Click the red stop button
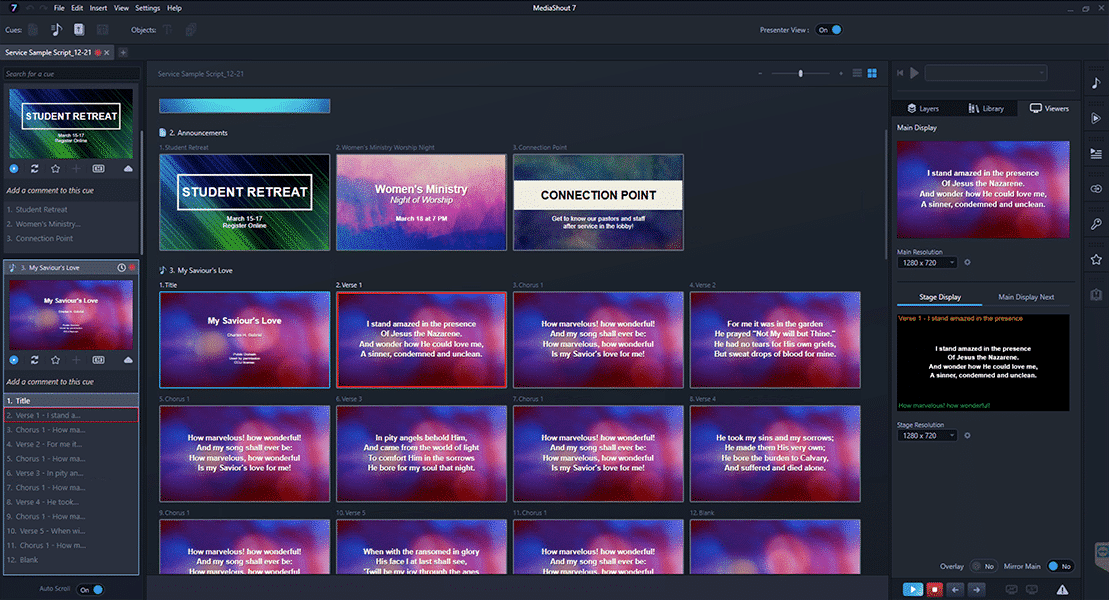The image size is (1109, 600). click(935, 590)
